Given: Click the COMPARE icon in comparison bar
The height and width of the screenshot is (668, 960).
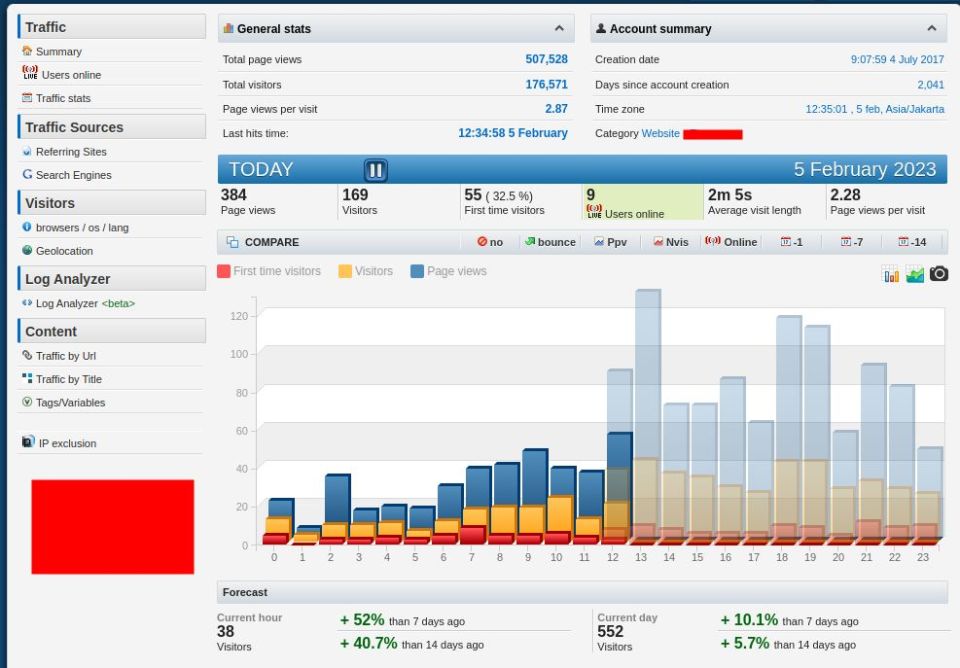Looking at the screenshot, I should [233, 242].
